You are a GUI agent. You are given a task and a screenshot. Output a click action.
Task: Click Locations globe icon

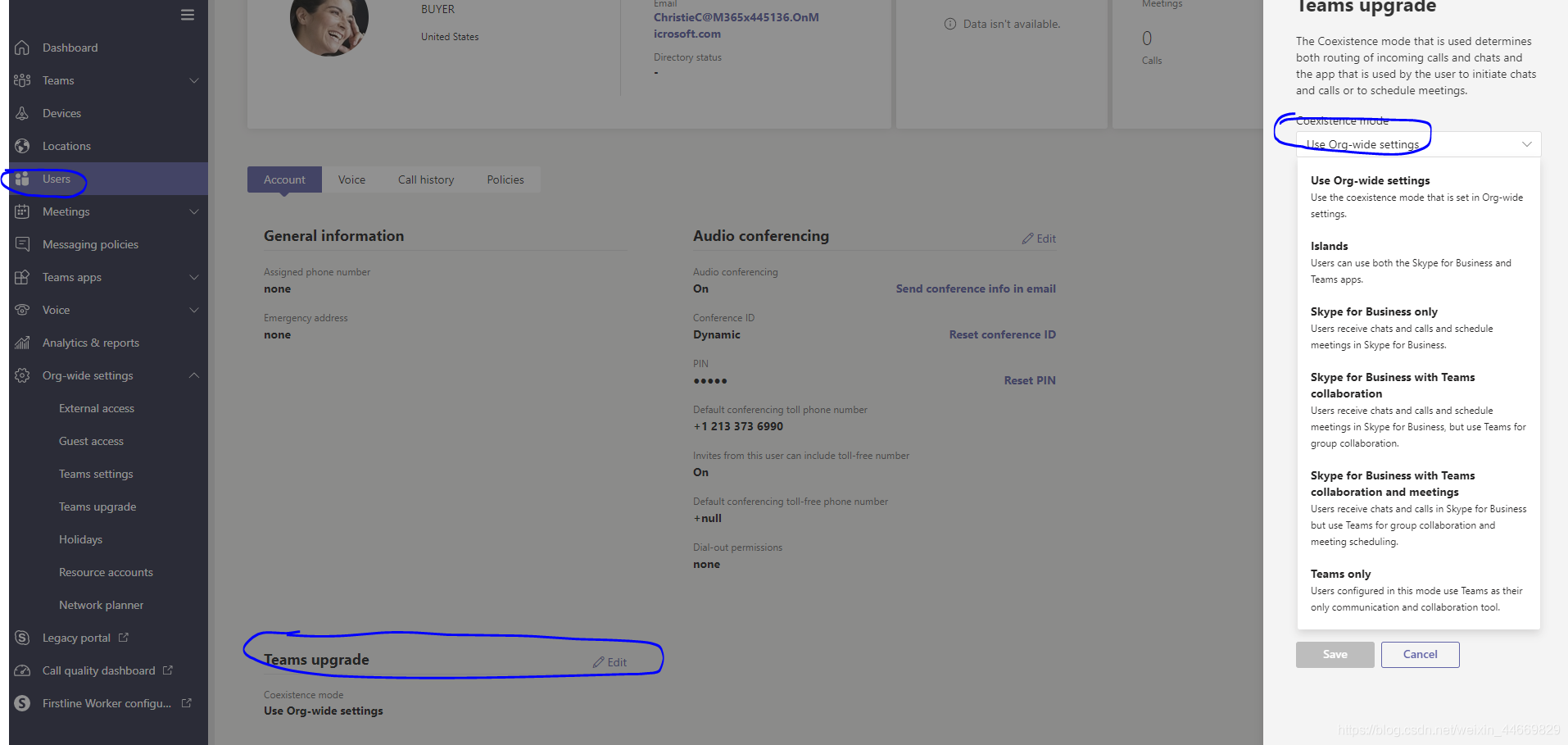pos(22,146)
